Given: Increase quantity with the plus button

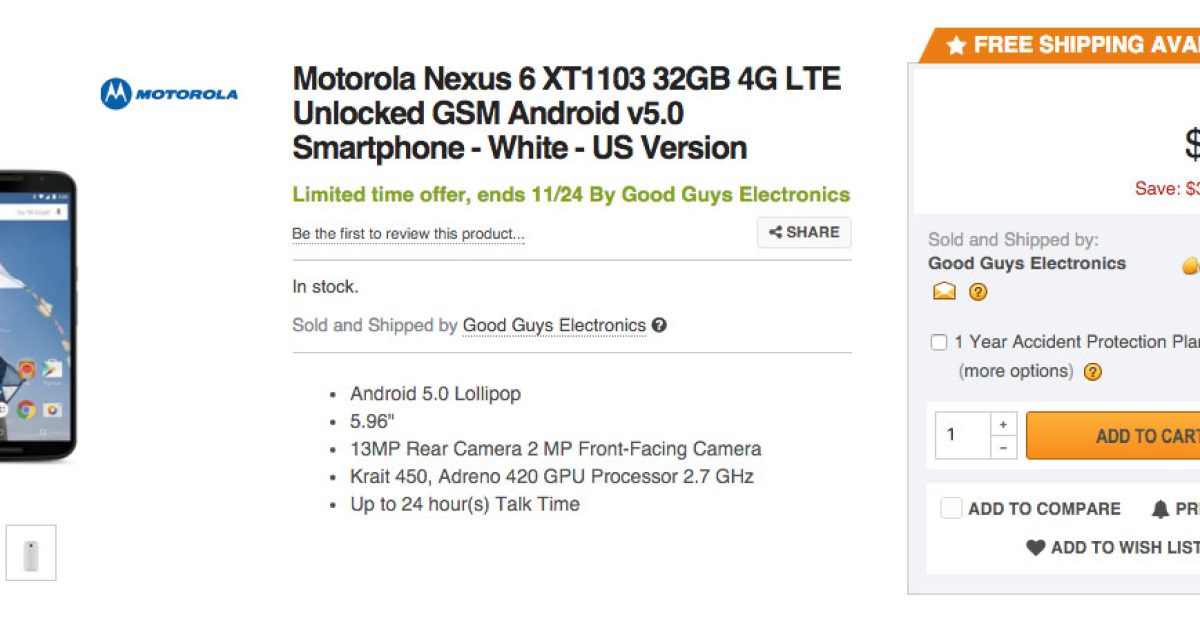Looking at the screenshot, I should tap(1003, 424).
